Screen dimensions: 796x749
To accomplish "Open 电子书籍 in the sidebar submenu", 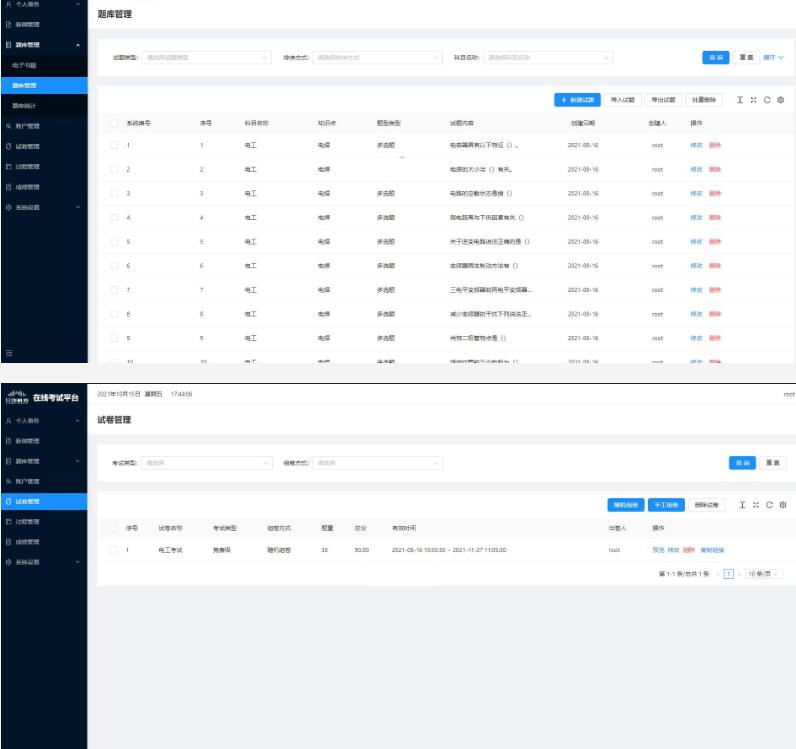I will coord(24,65).
